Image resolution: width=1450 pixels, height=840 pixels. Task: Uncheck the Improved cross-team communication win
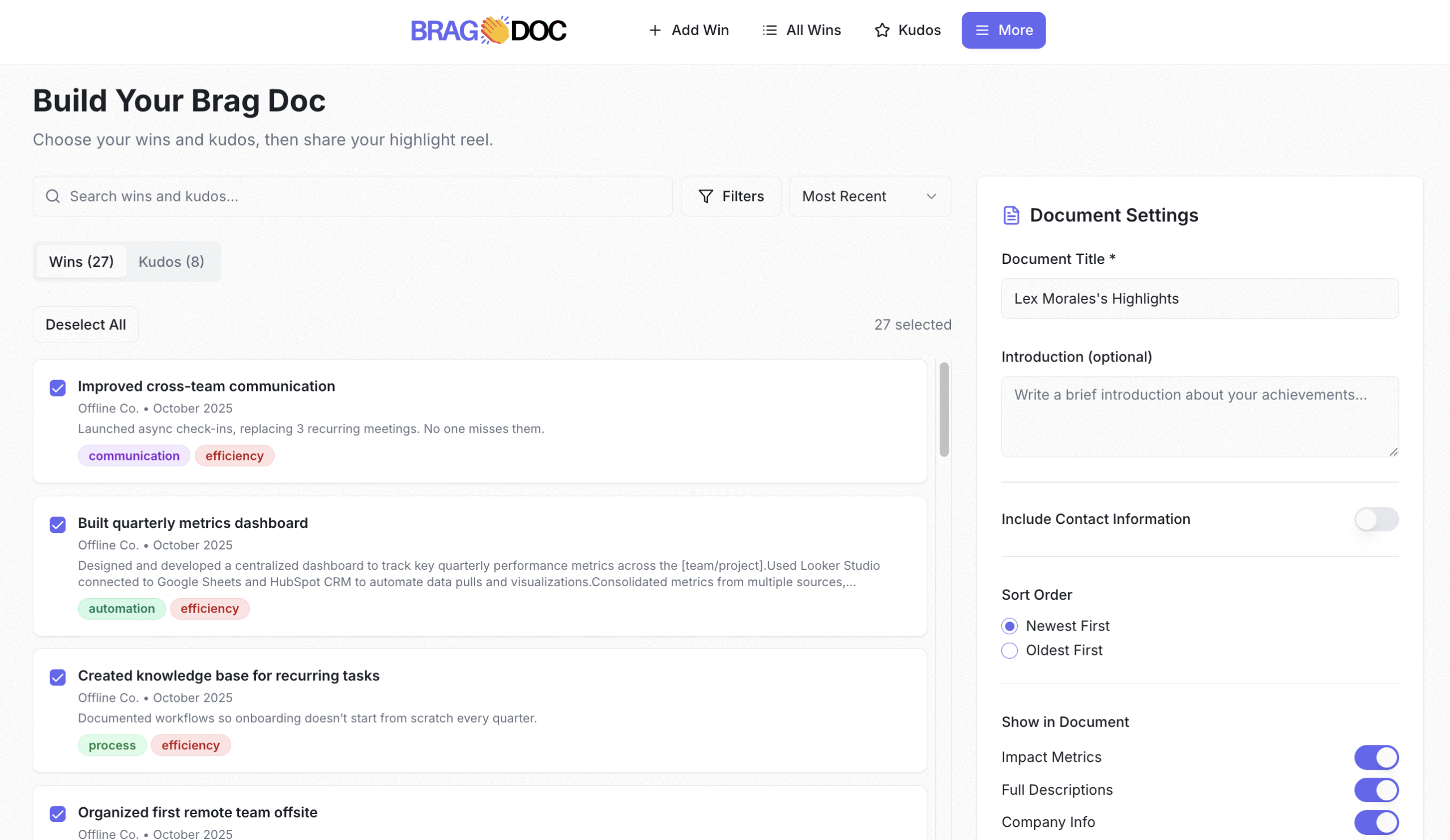[x=58, y=389]
